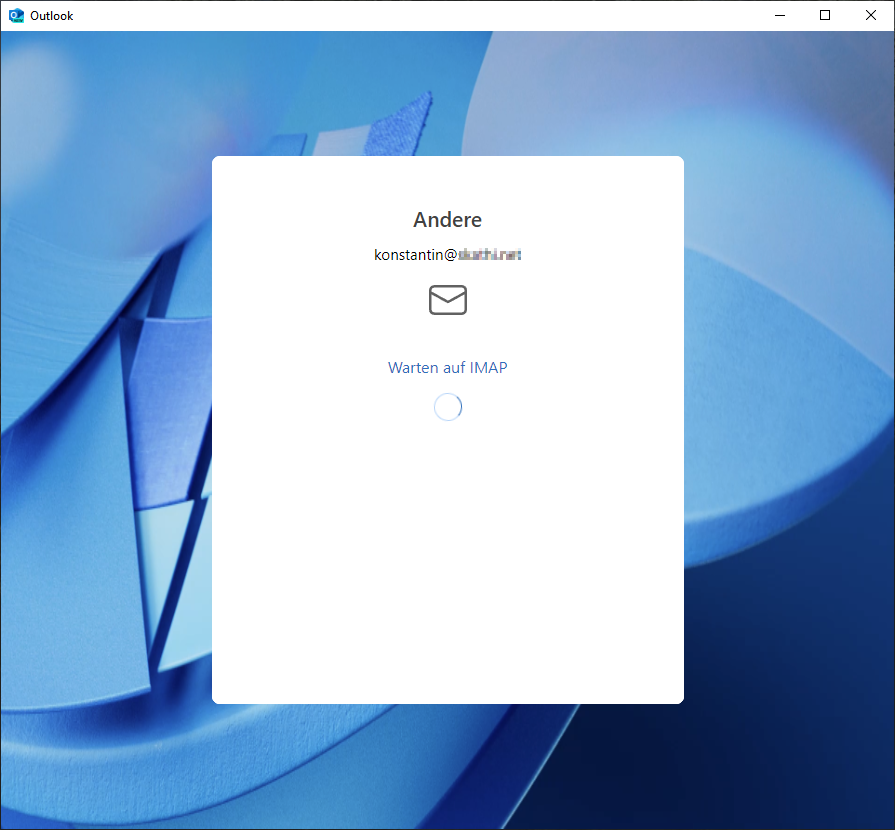The height and width of the screenshot is (830, 895).
Task: Click the Outlook app icon in title bar
Action: pos(16,15)
